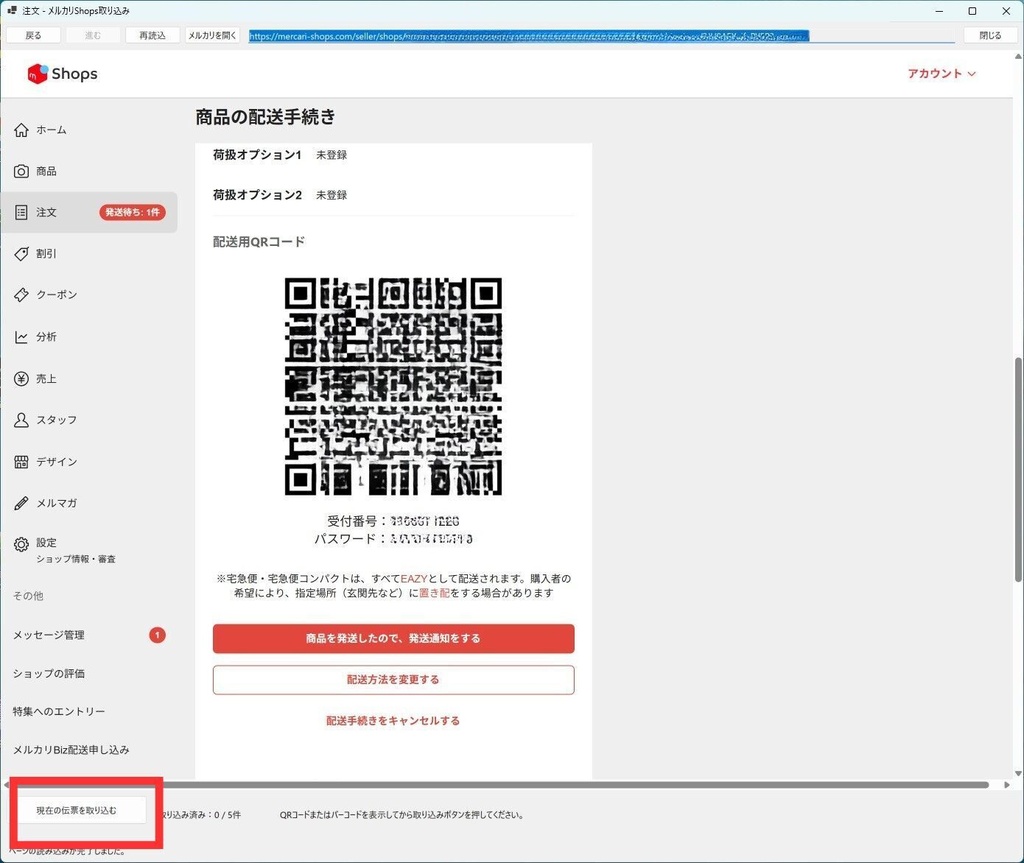Click the 閉じる toolbar button

[x=990, y=35]
